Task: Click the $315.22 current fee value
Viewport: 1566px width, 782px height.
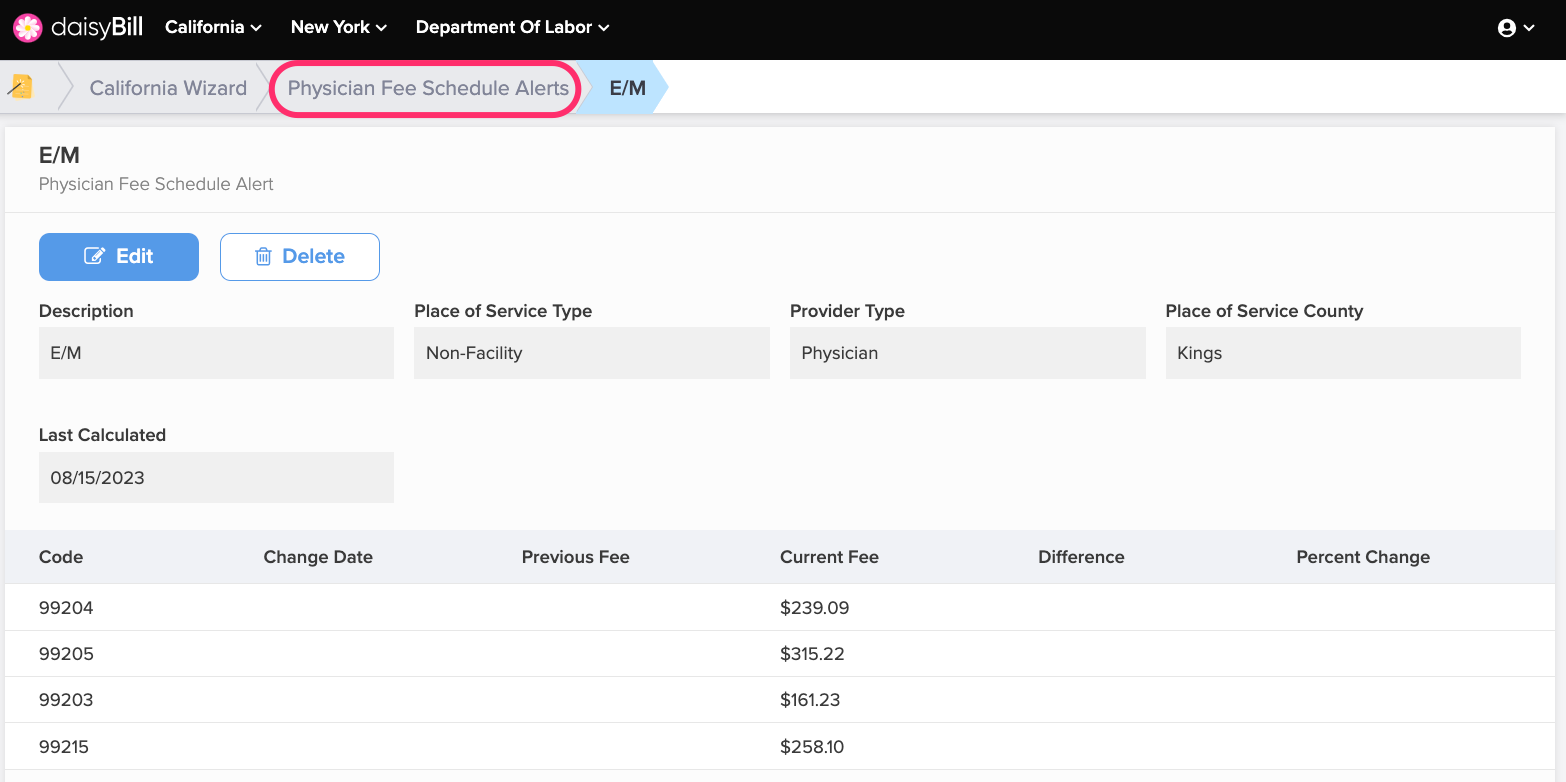Action: coord(814,654)
